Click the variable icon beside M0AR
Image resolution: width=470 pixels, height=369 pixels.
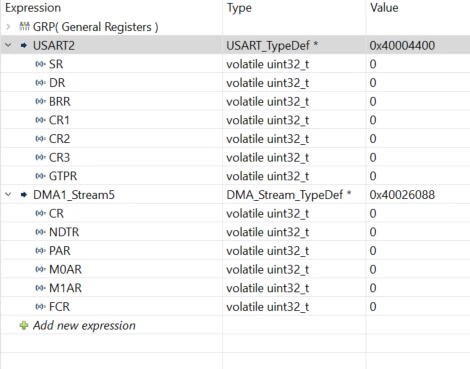(40, 269)
